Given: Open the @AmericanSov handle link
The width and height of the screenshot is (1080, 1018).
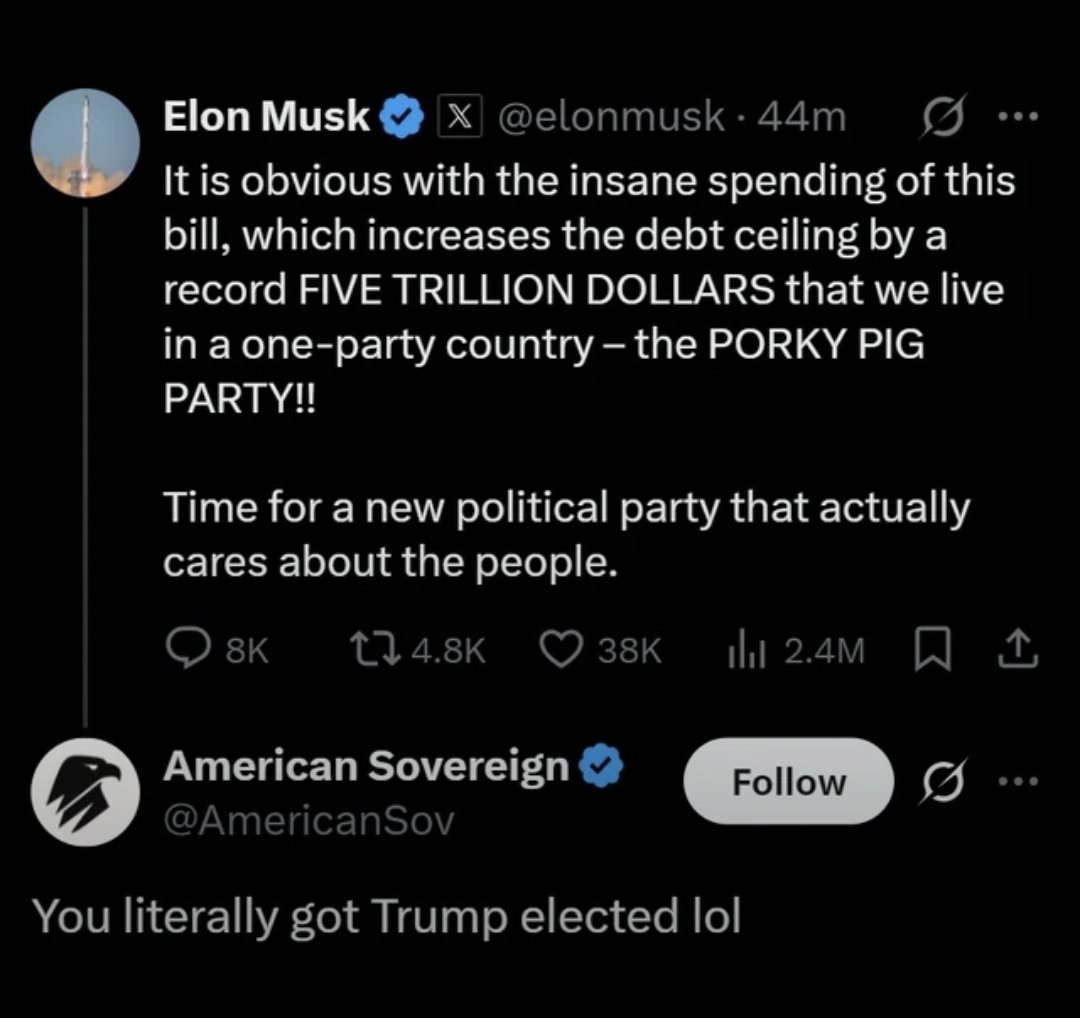Looking at the screenshot, I should [308, 821].
